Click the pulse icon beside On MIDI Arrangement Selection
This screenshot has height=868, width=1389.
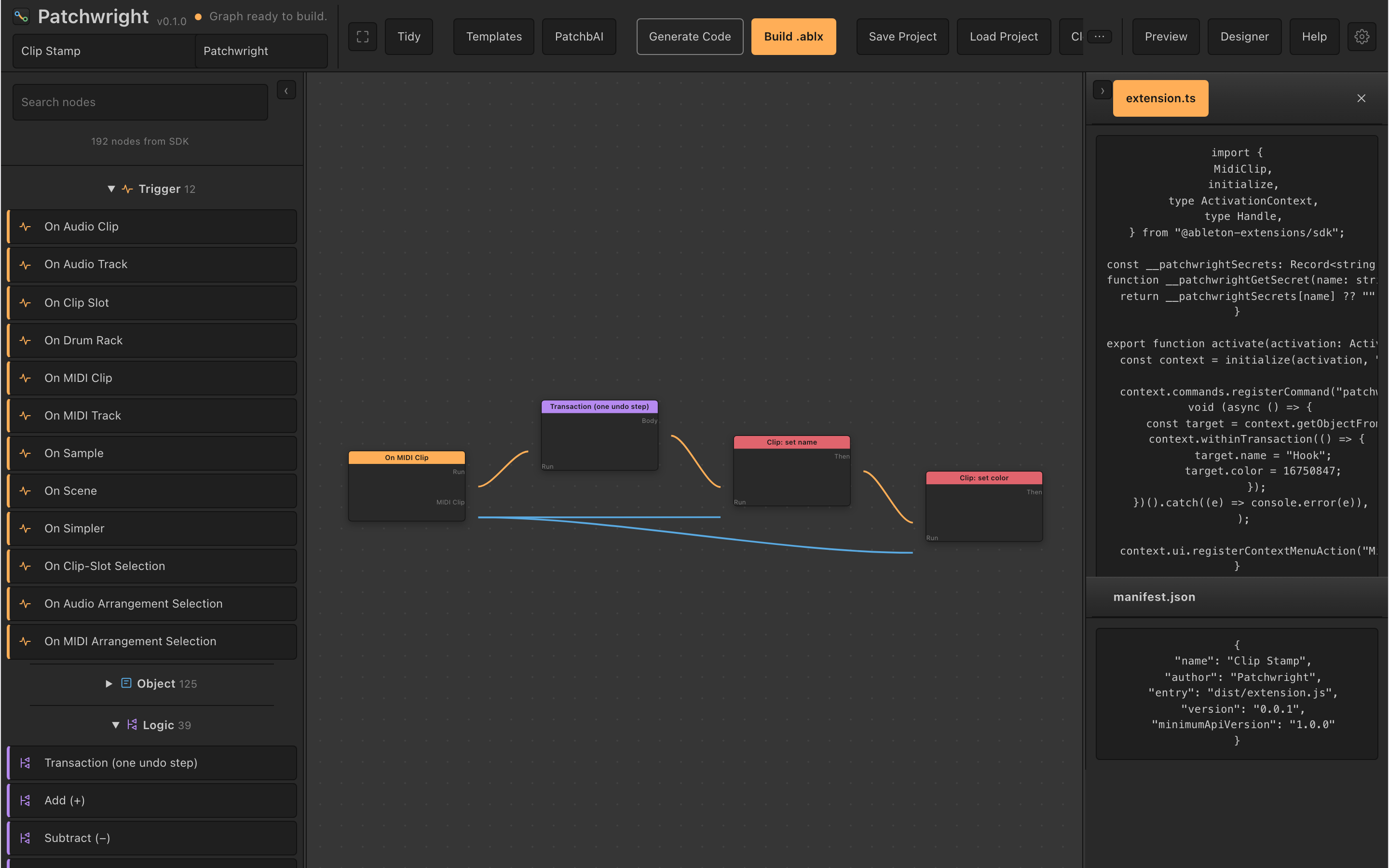25,641
